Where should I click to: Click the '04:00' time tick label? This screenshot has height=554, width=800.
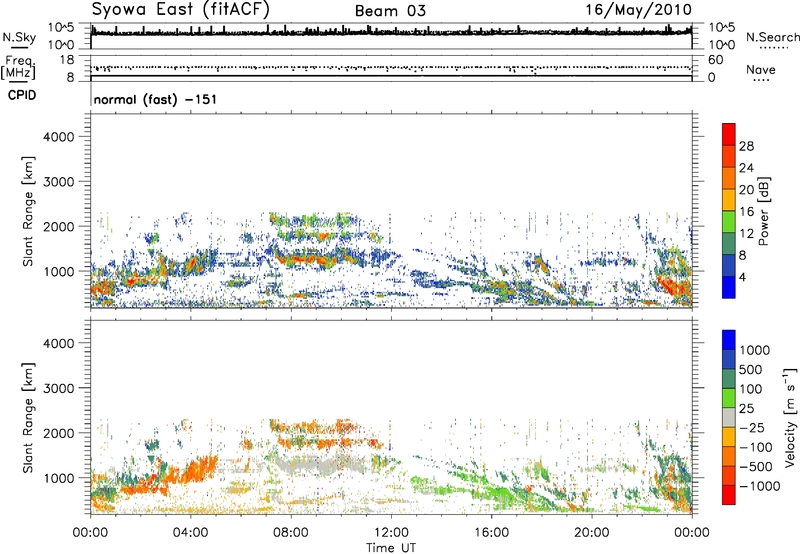point(190,533)
